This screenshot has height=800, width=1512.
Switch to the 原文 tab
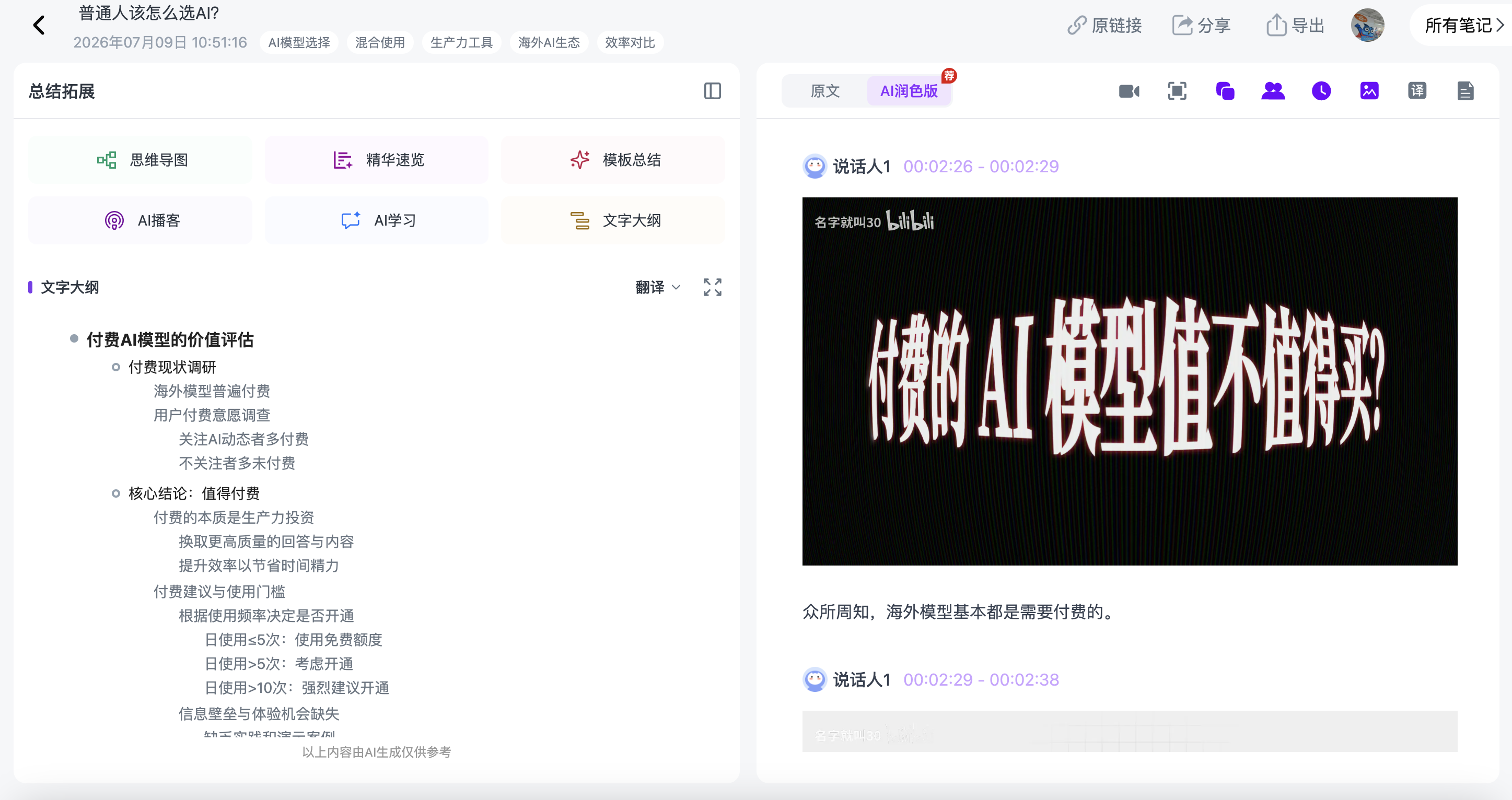coord(824,91)
